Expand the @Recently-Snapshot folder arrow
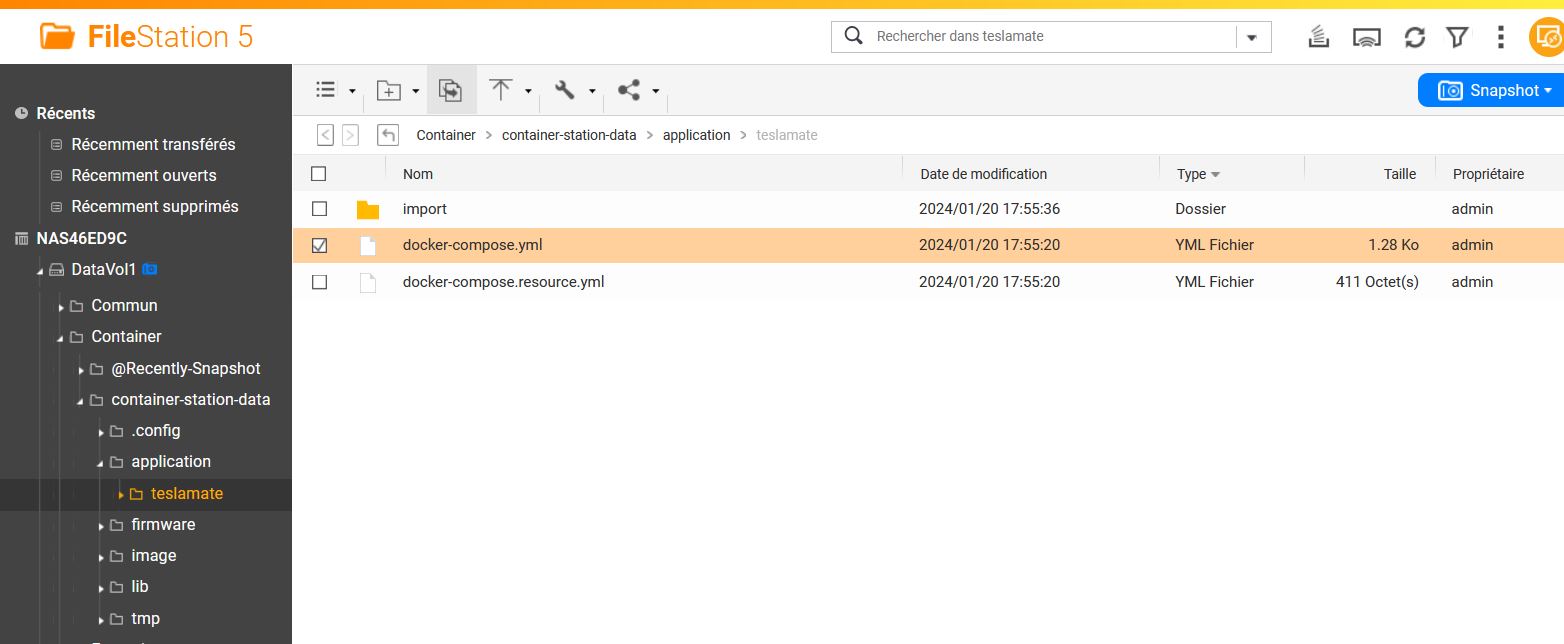The image size is (1564, 644). 81,370
